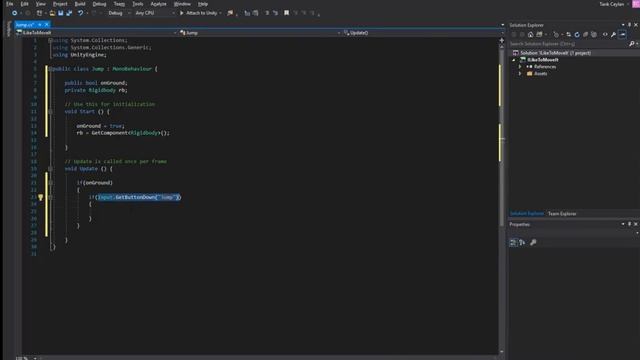The height and width of the screenshot is (360, 640).
Task: Click the Refresh icon in Solution Explorer
Action: 577,35
